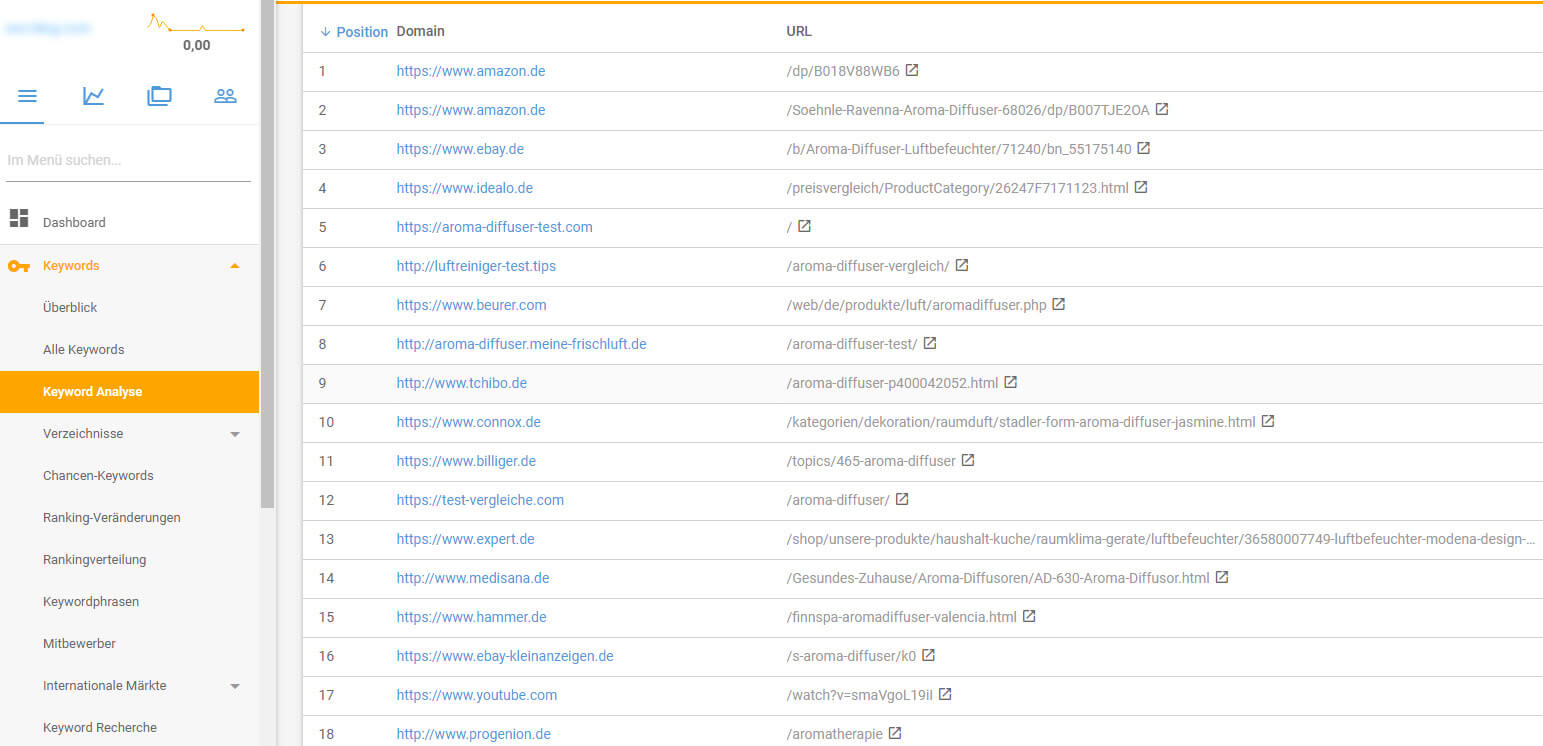Expand the Internationale Märkte submenu arrow
This screenshot has height=746, width=1543.
pyautogui.click(x=235, y=686)
